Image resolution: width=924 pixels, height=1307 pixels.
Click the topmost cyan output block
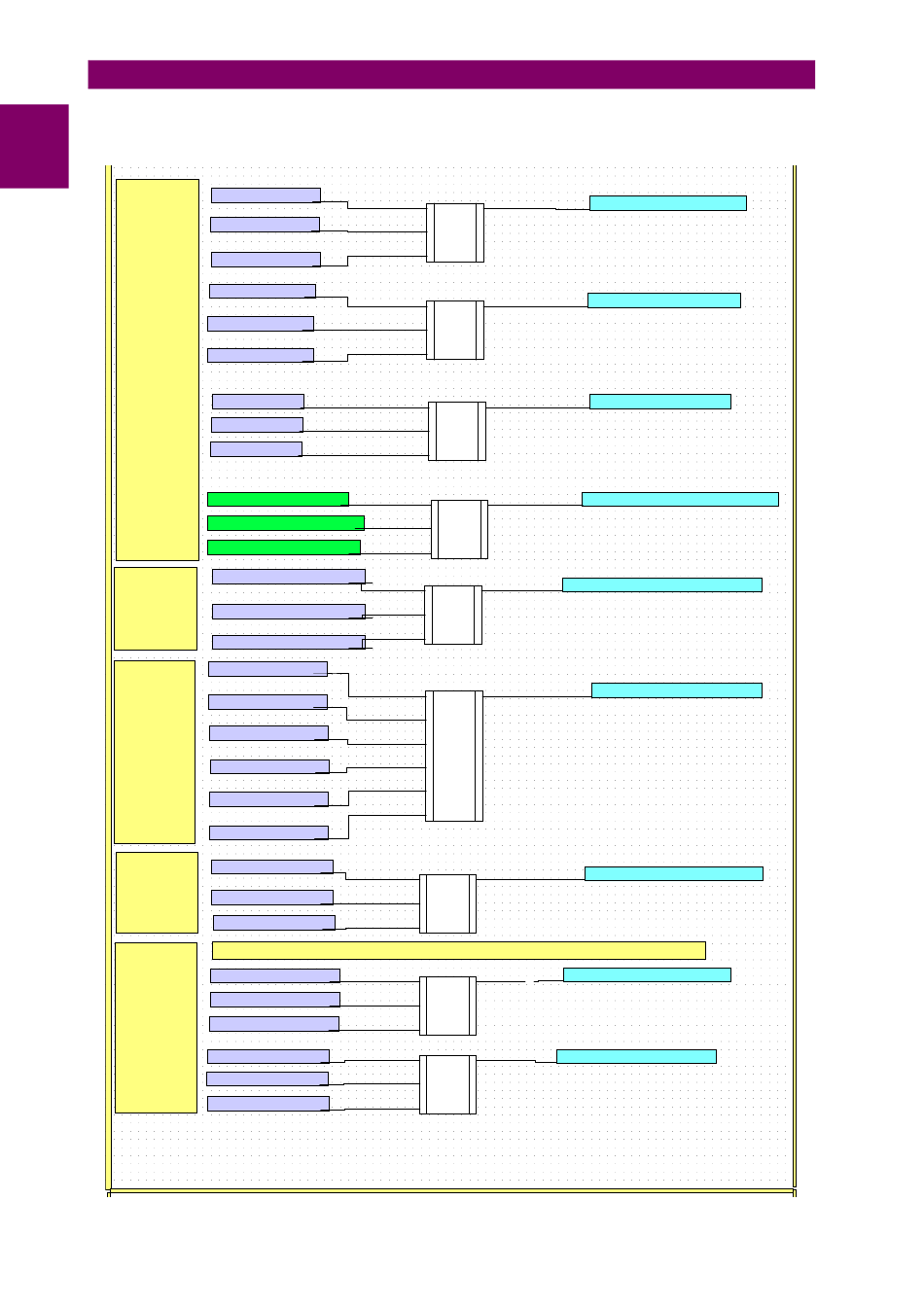click(x=667, y=203)
